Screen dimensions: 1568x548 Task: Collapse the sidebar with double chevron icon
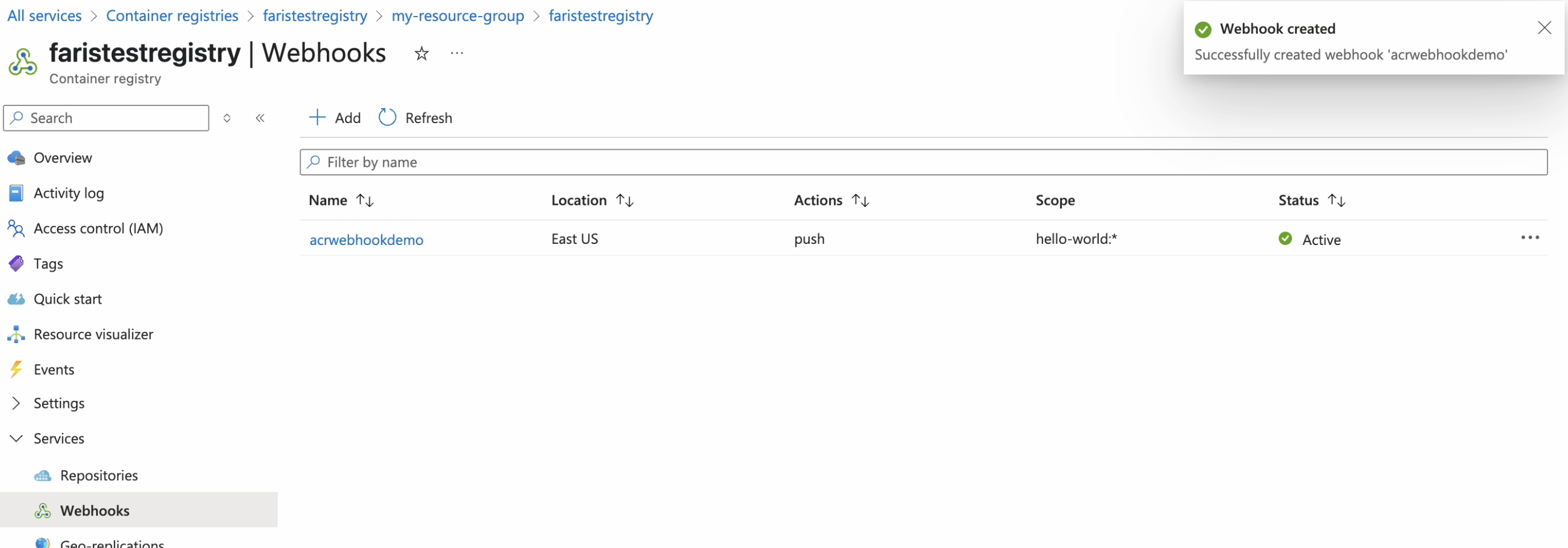pyautogui.click(x=260, y=118)
